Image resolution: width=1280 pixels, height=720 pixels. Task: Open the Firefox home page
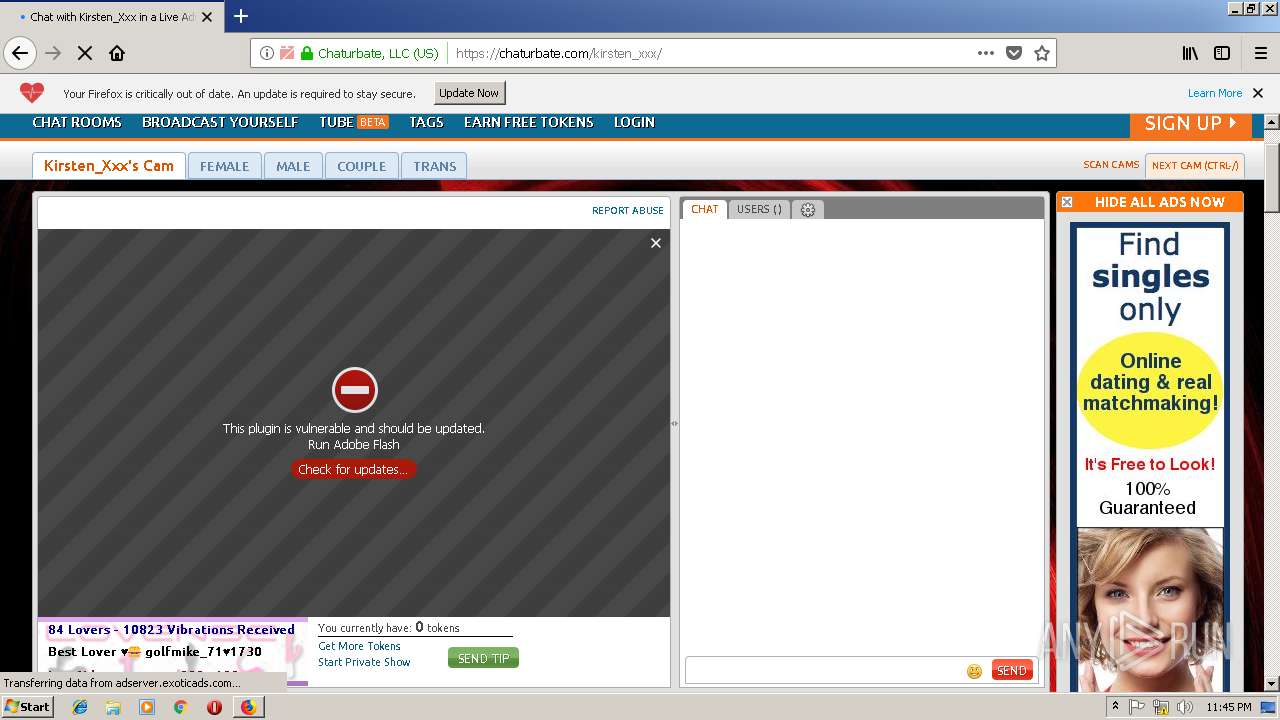coord(117,53)
